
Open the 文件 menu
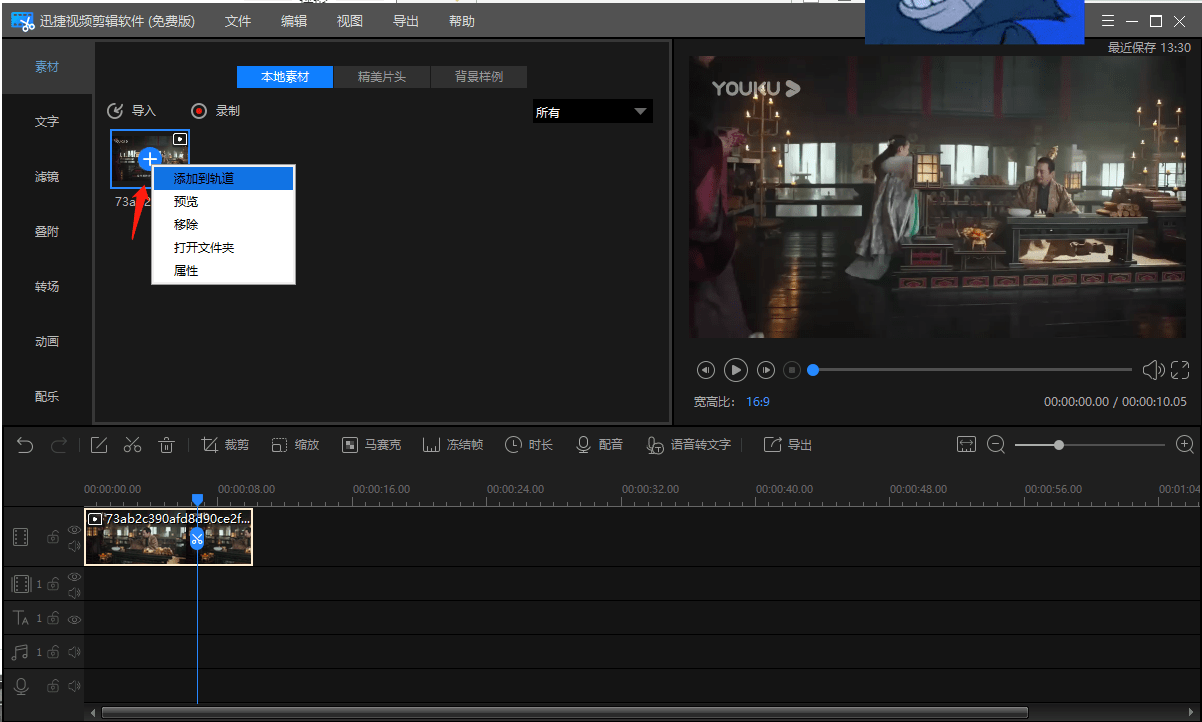[238, 21]
